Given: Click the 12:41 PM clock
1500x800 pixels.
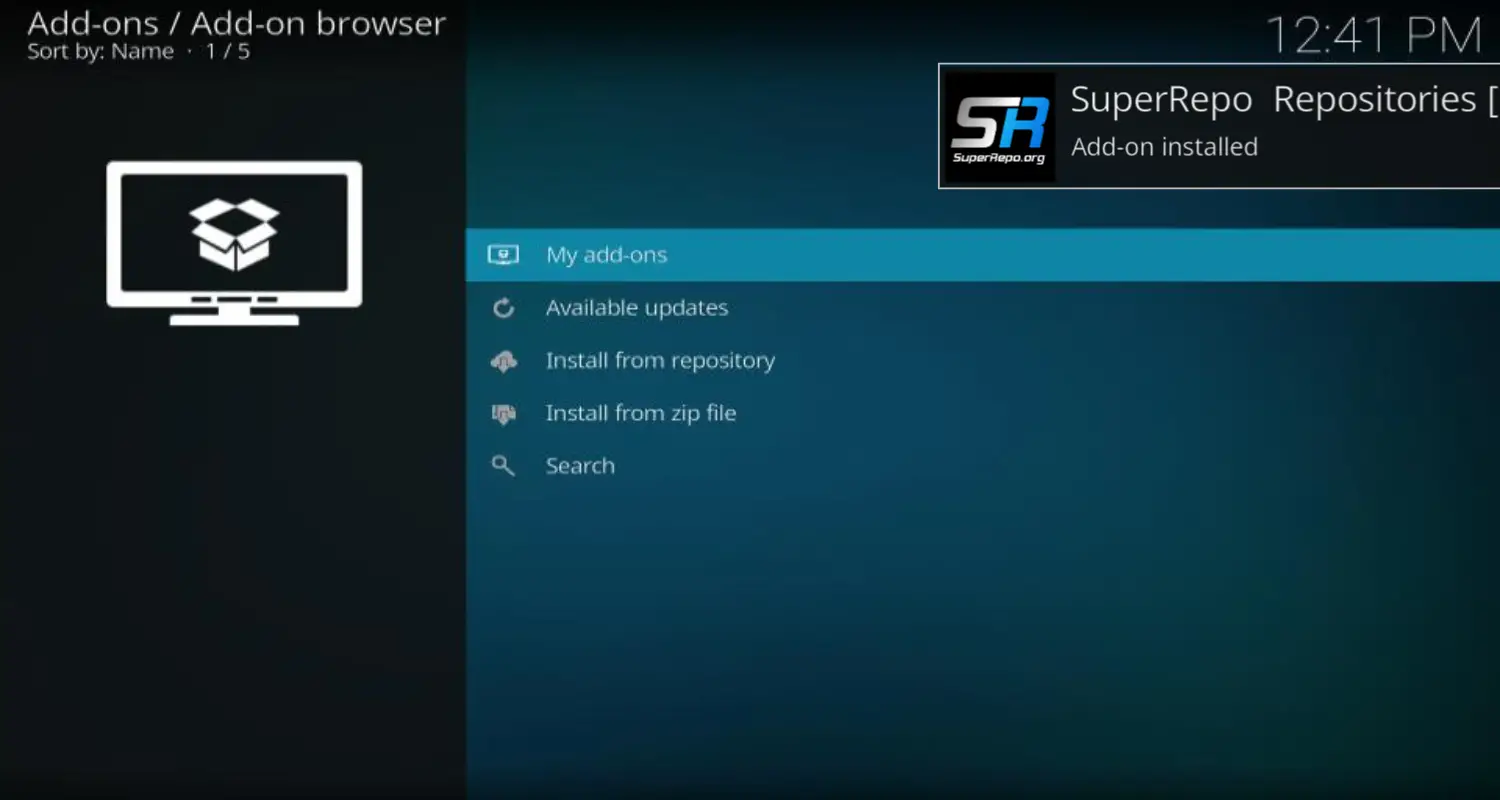Looking at the screenshot, I should pyautogui.click(x=1373, y=36).
